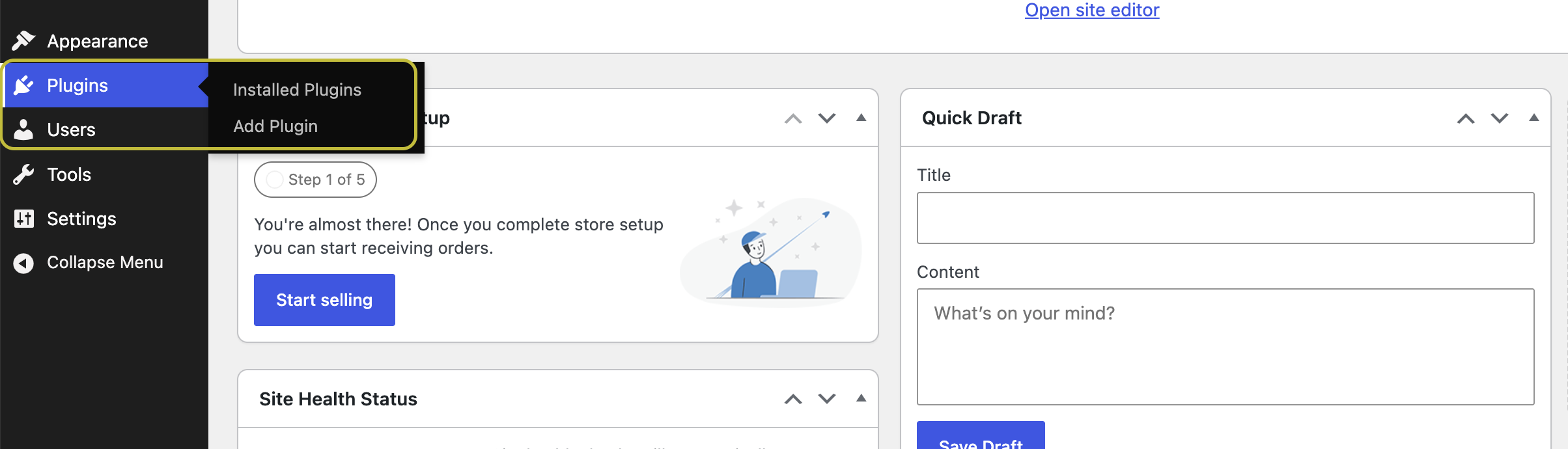
Task: Click the Quick Draft panel heading
Action: click(972, 118)
